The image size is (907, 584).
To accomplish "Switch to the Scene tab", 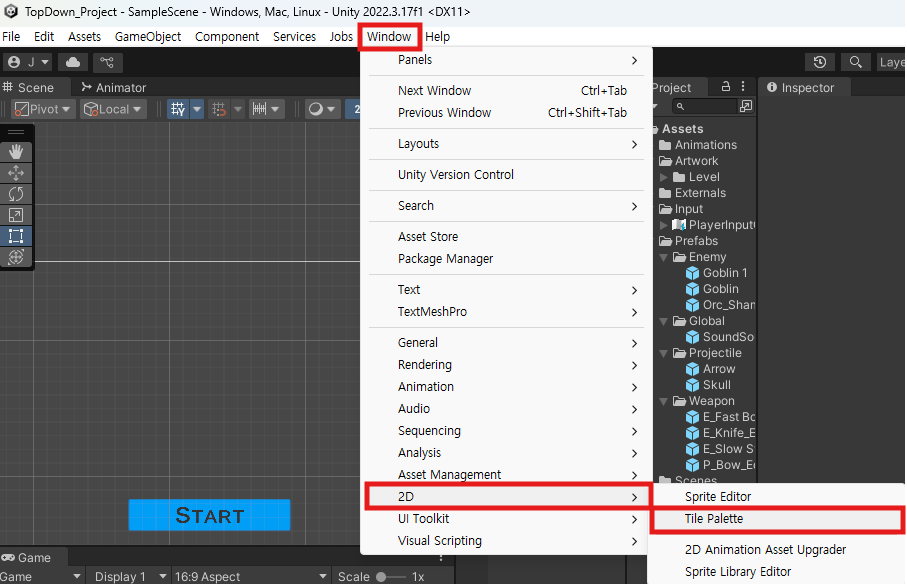I will point(28,87).
